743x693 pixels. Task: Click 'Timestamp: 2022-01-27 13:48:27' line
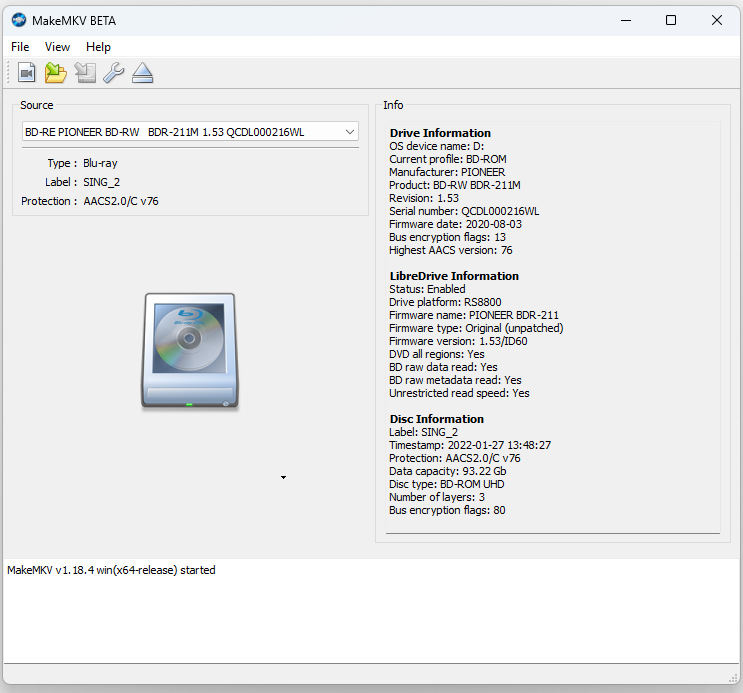click(470, 446)
